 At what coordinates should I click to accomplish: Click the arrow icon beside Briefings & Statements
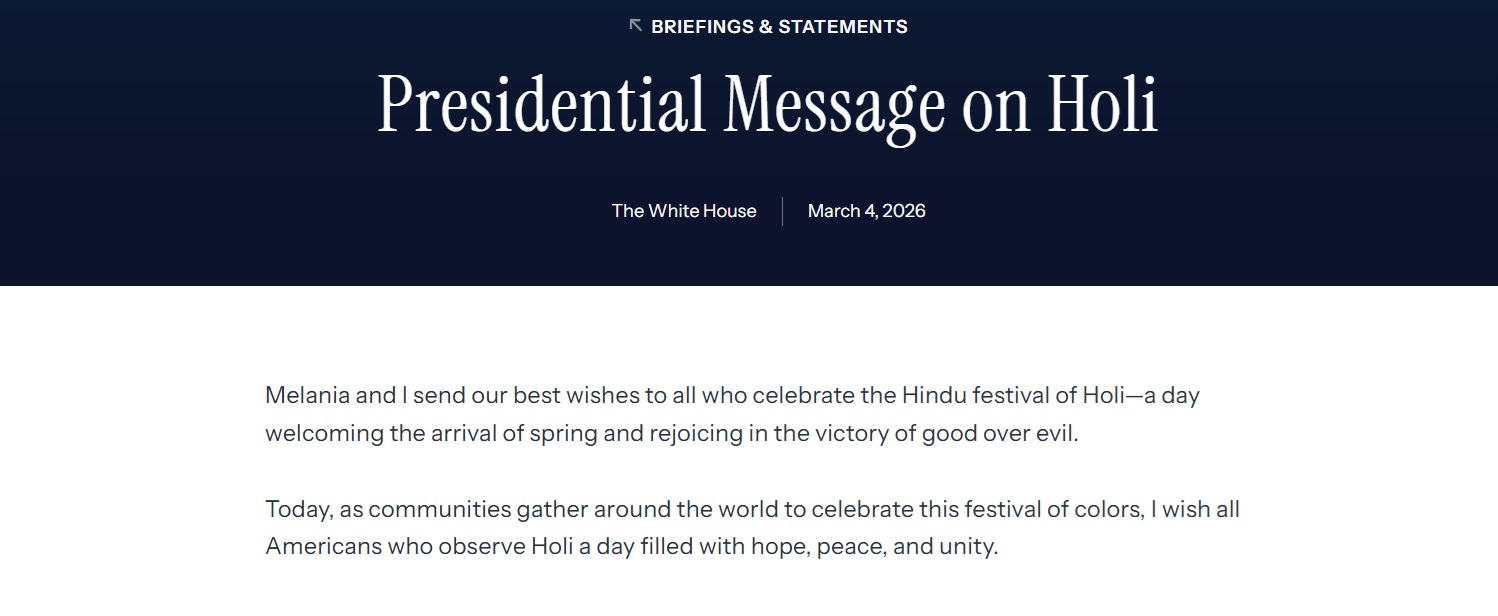pyautogui.click(x=635, y=26)
